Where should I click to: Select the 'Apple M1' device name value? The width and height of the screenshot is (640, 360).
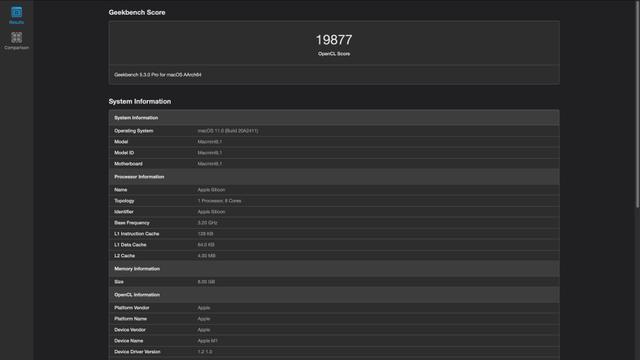(207, 341)
